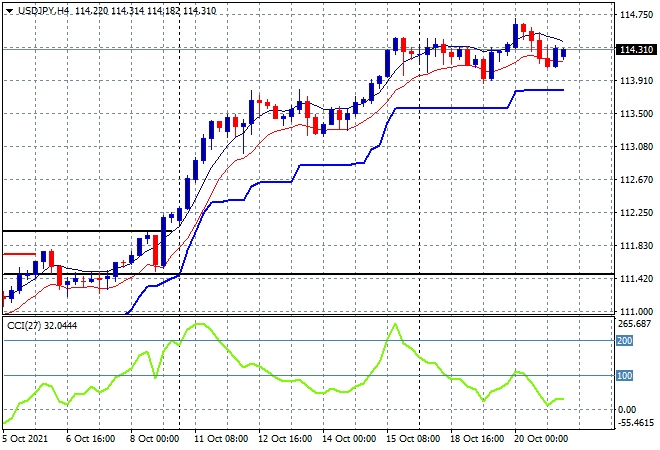The image size is (660, 450).
Task: Click the 100 level tag in the CCI window
Action: point(625,375)
